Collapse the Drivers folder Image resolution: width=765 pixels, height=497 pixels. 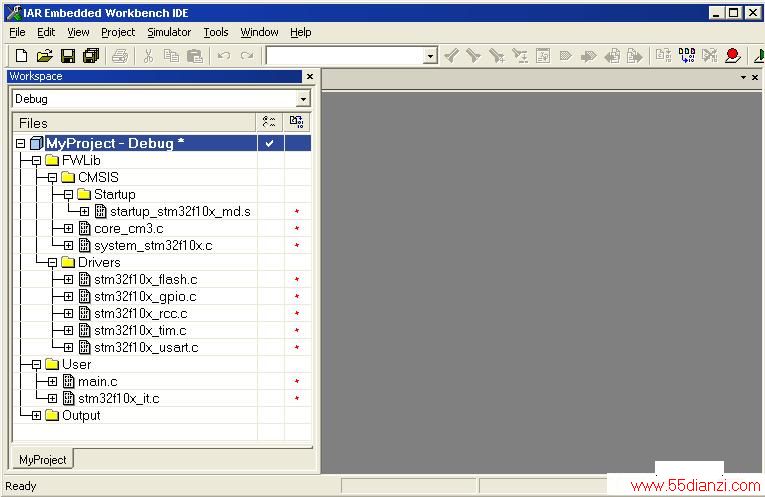tap(52, 262)
